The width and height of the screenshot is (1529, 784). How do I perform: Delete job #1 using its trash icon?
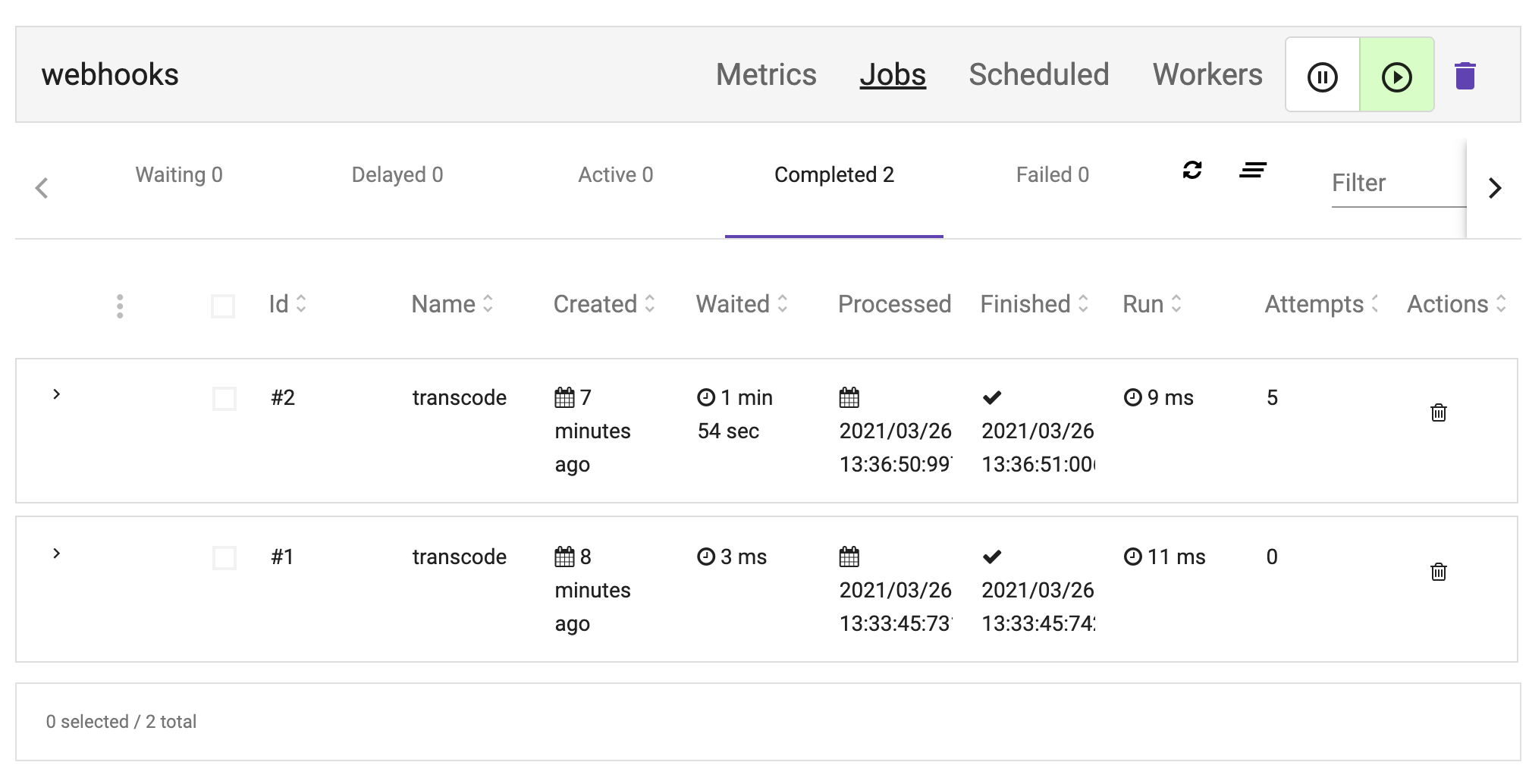pyautogui.click(x=1438, y=572)
